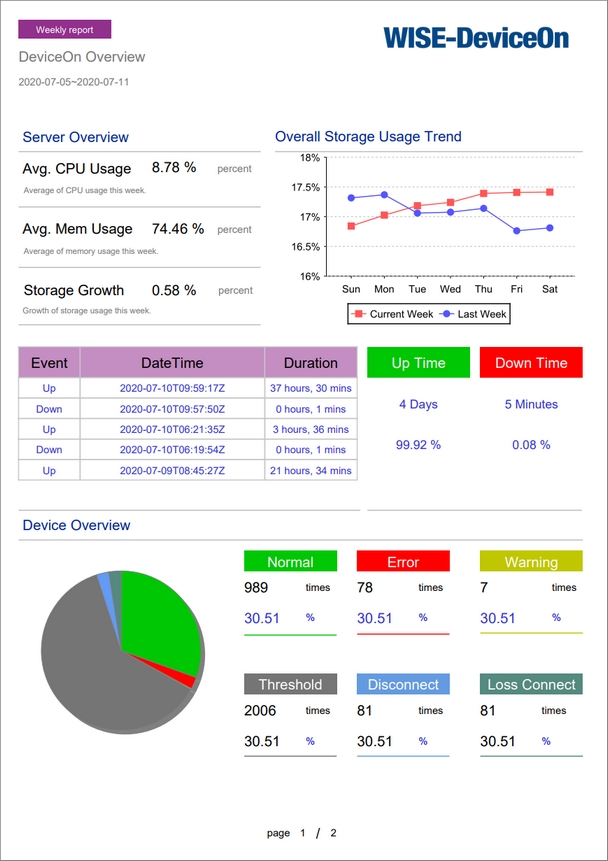Select the Loss Connect status label
This screenshot has width=608, height=861.
click(530, 685)
